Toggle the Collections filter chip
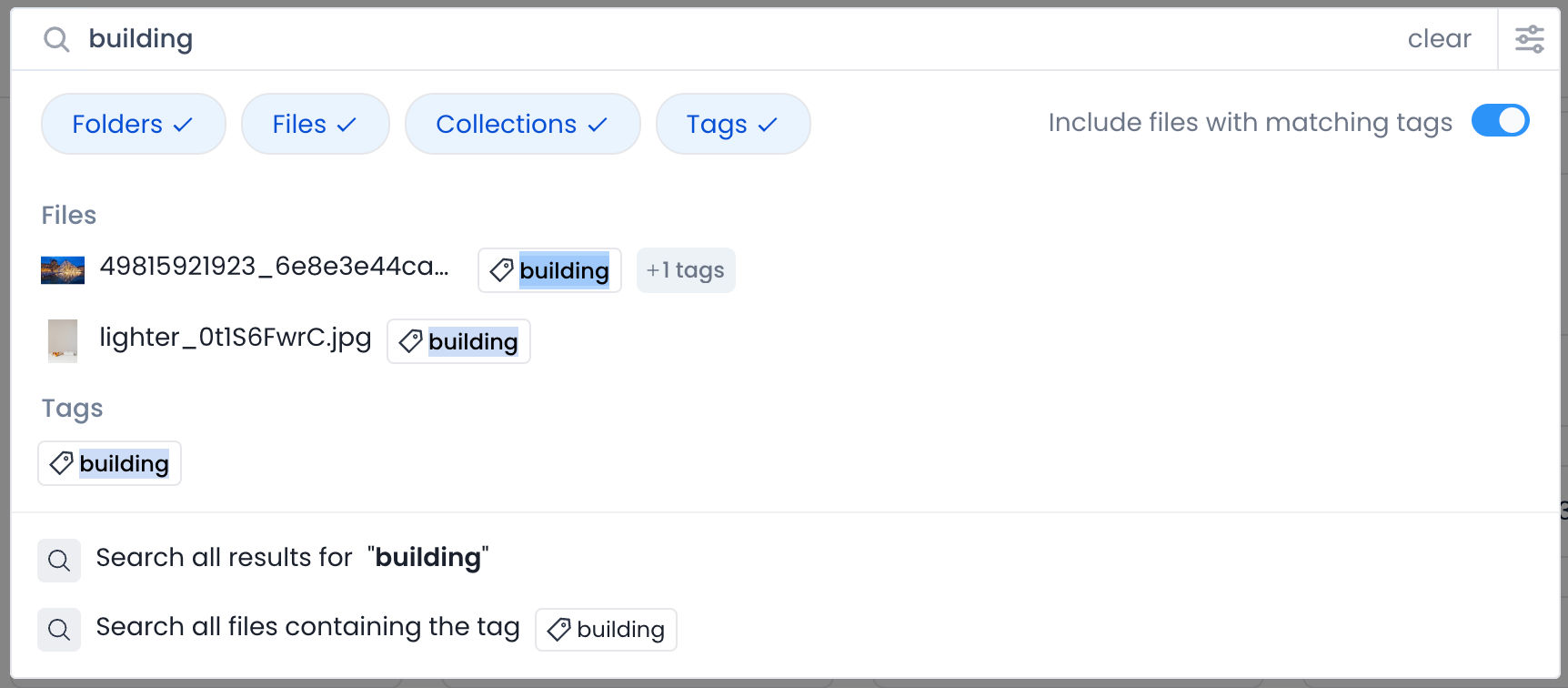Viewport: 1568px width, 688px height. (x=522, y=125)
